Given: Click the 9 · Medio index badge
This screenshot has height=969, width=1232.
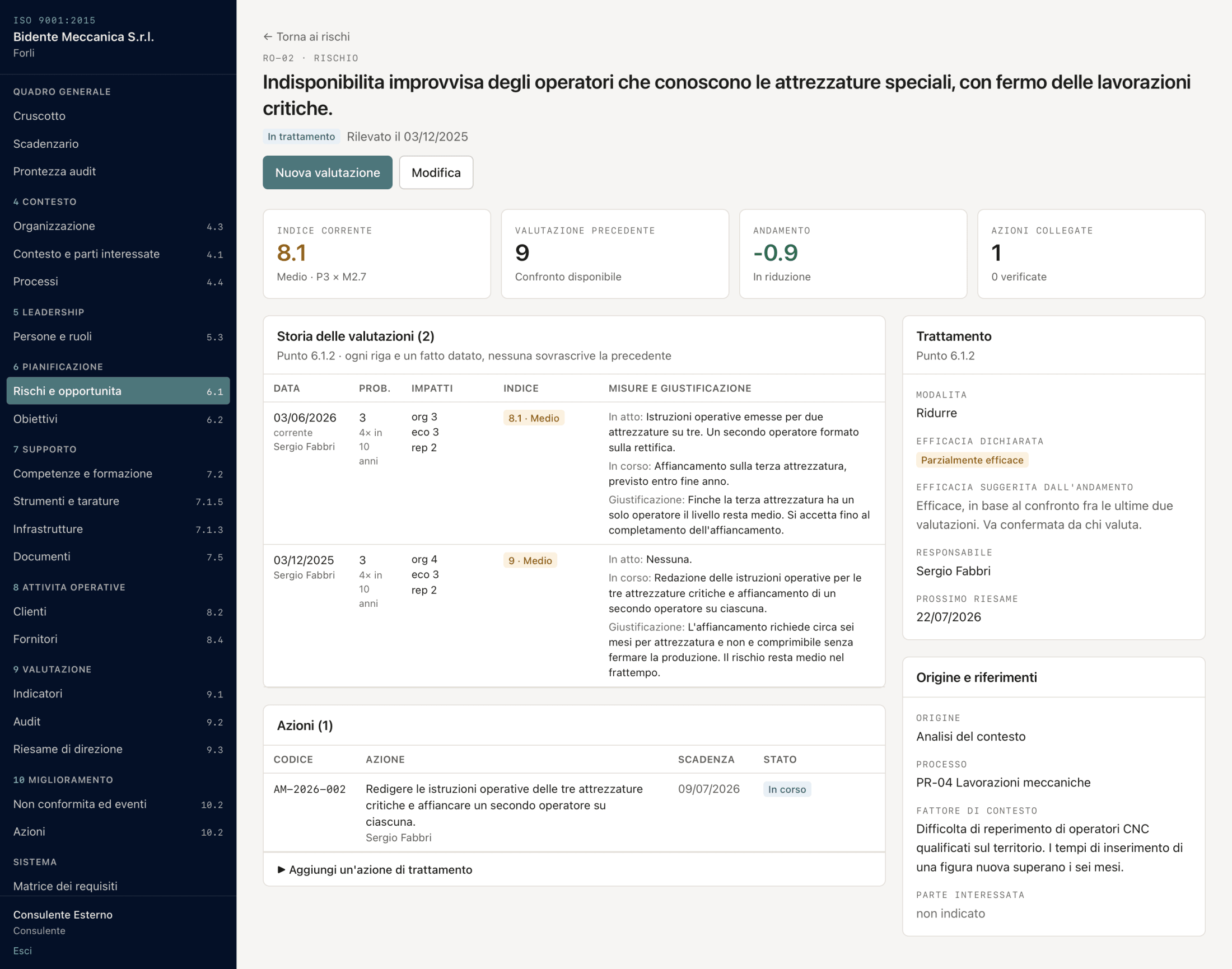Looking at the screenshot, I should (x=530, y=560).
